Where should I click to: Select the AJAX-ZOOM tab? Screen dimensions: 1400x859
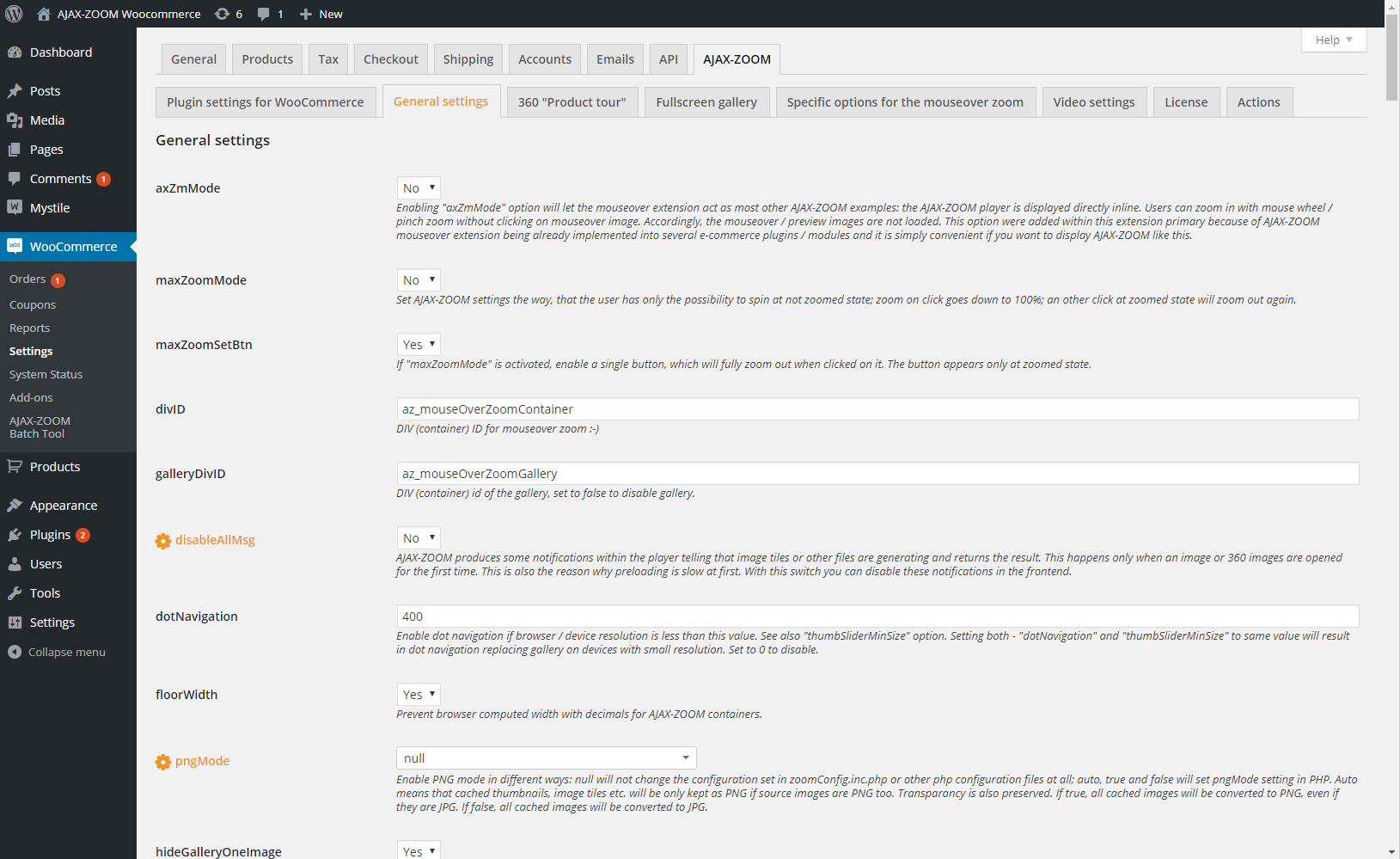pyautogui.click(x=737, y=59)
